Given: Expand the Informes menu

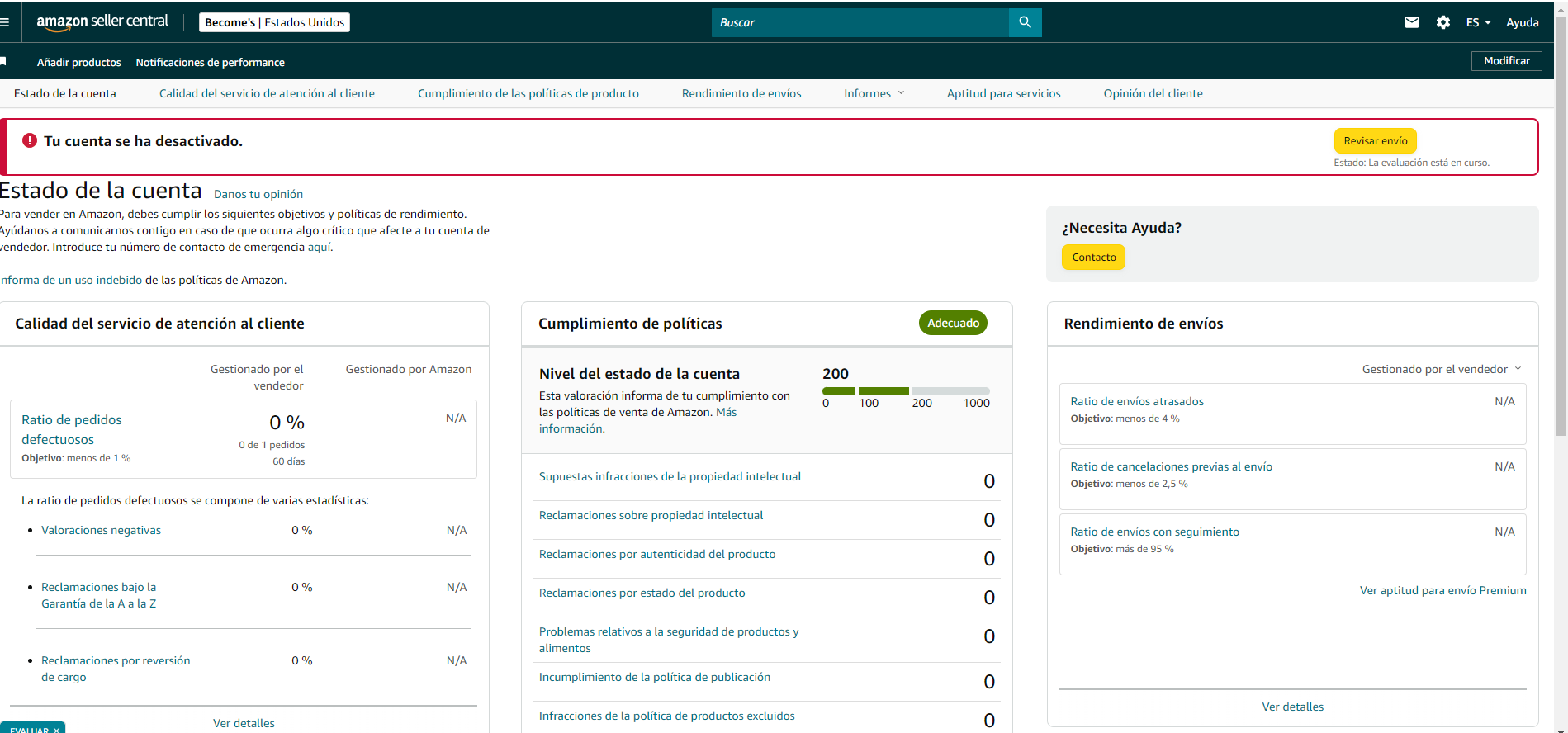Looking at the screenshot, I should point(874,93).
